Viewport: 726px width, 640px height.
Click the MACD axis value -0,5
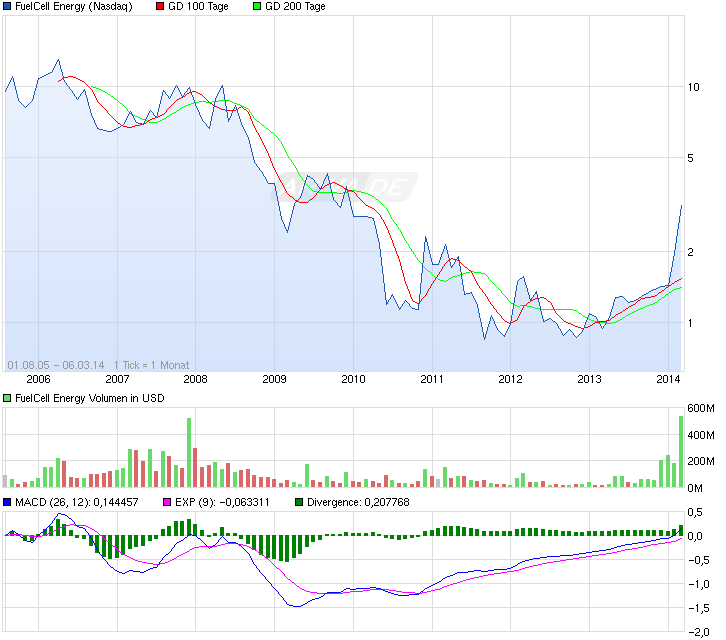click(x=699, y=560)
